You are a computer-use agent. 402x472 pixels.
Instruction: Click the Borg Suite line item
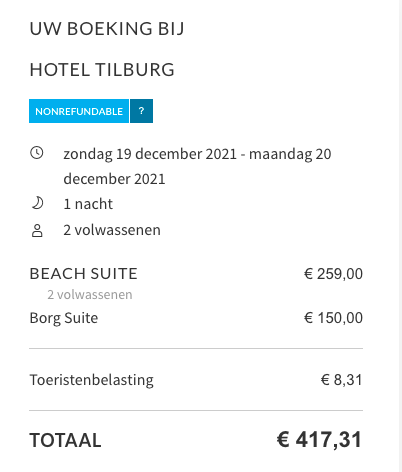point(64,318)
